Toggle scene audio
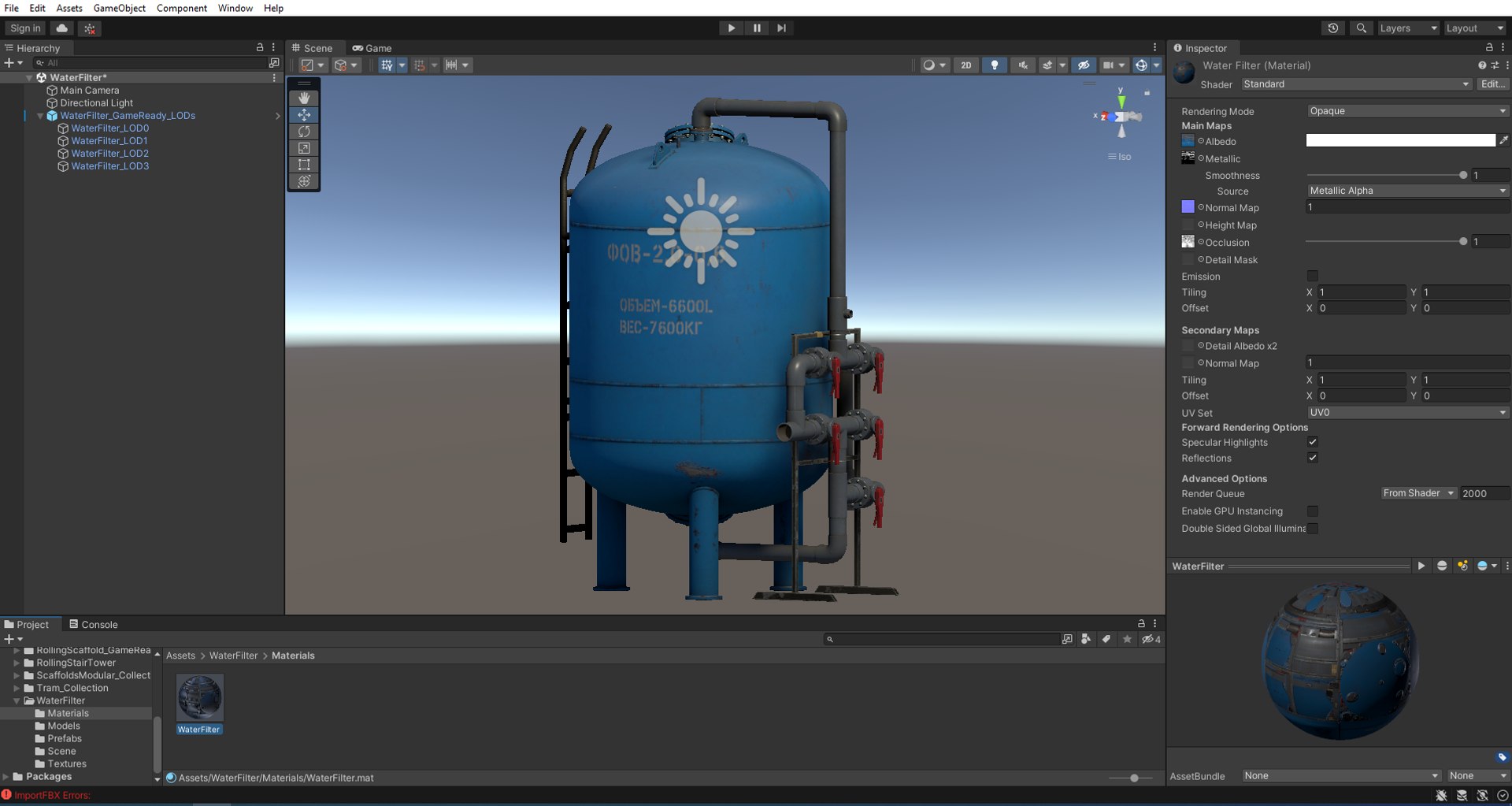This screenshot has width=1512, height=806. [1023, 65]
